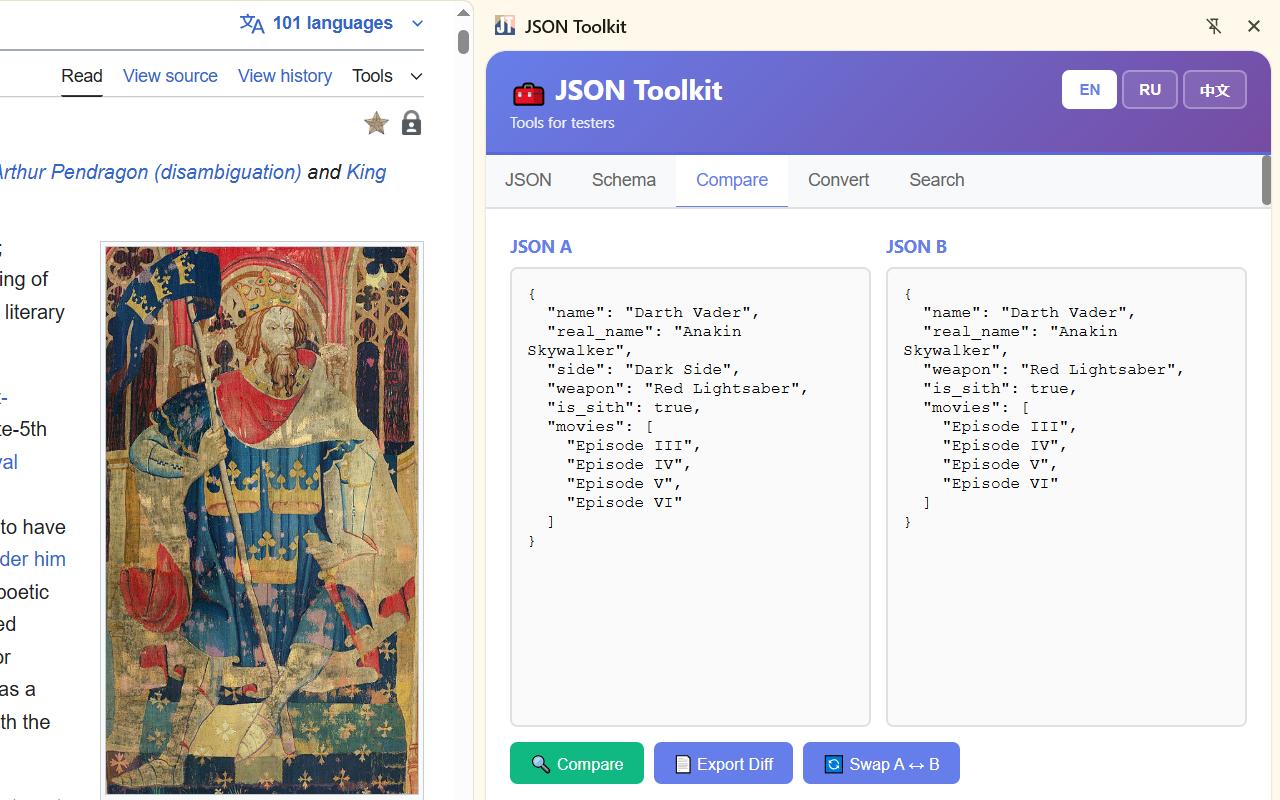1280x800 pixels.
Task: Click the Wikipedia page vertical scrollbar thumb
Action: coord(463,42)
